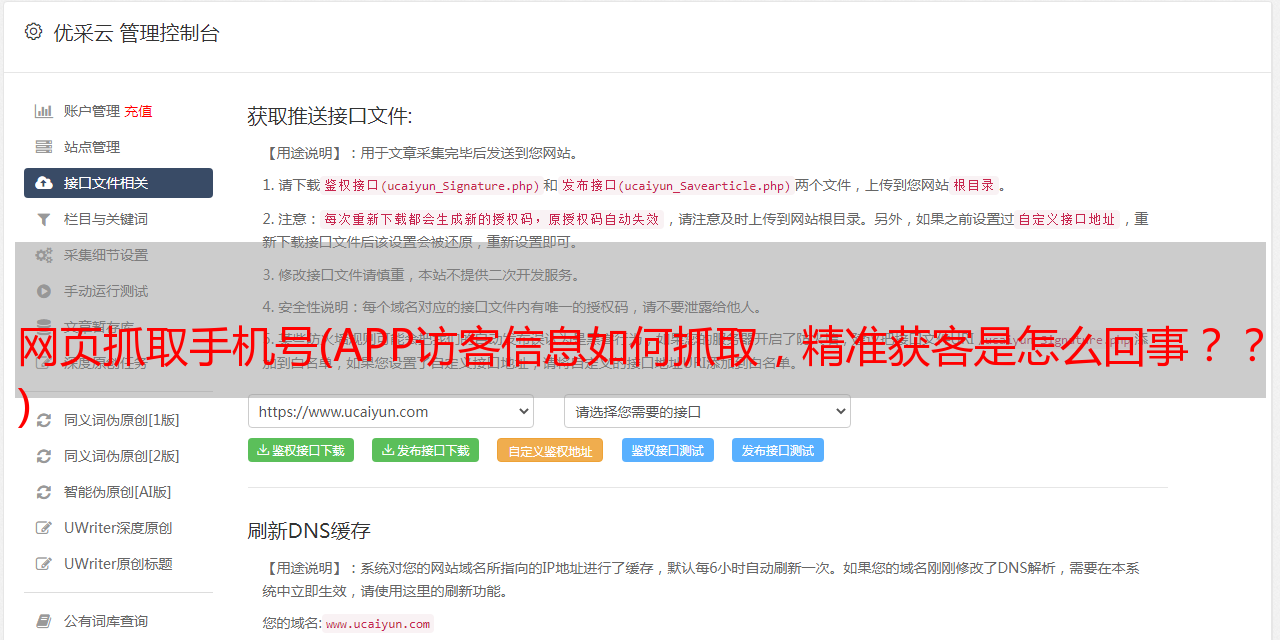Click the edit icon for UWriter深度原创
Viewport: 1280px width, 640px height.
[x=44, y=528]
